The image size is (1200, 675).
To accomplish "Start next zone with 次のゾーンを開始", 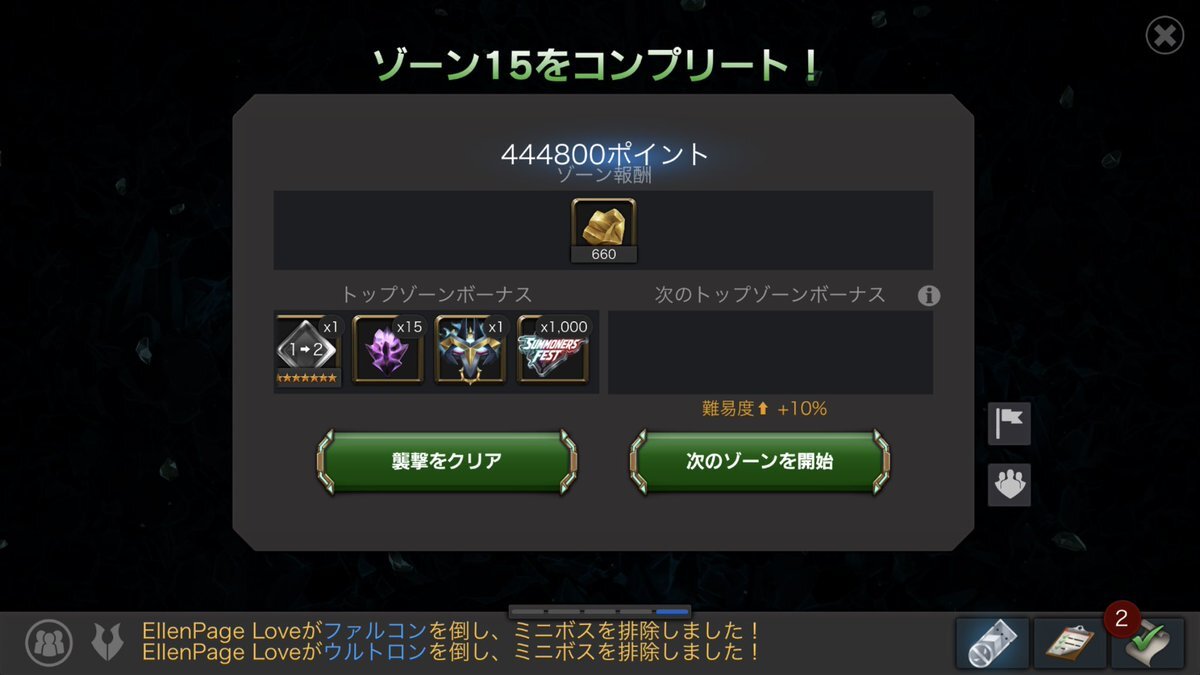I will (760, 461).
